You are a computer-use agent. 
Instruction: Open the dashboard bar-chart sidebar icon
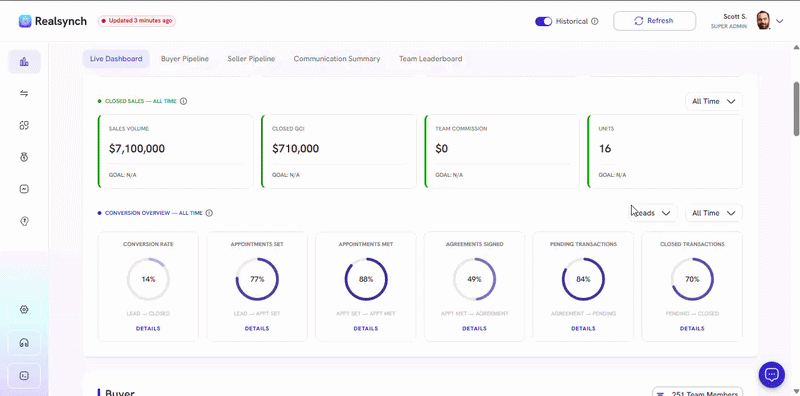[24, 62]
